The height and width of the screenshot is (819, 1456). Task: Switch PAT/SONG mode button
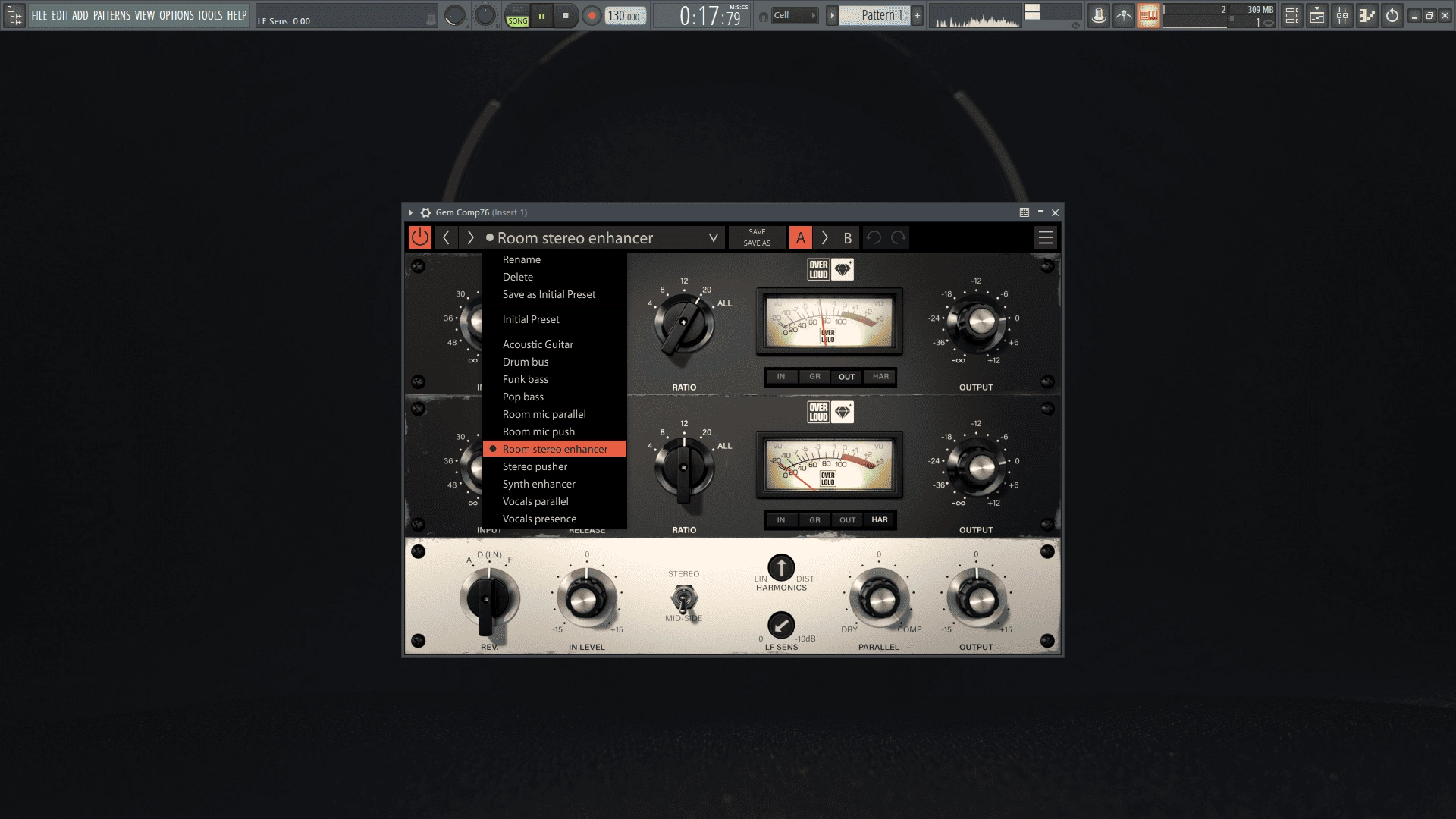(518, 16)
